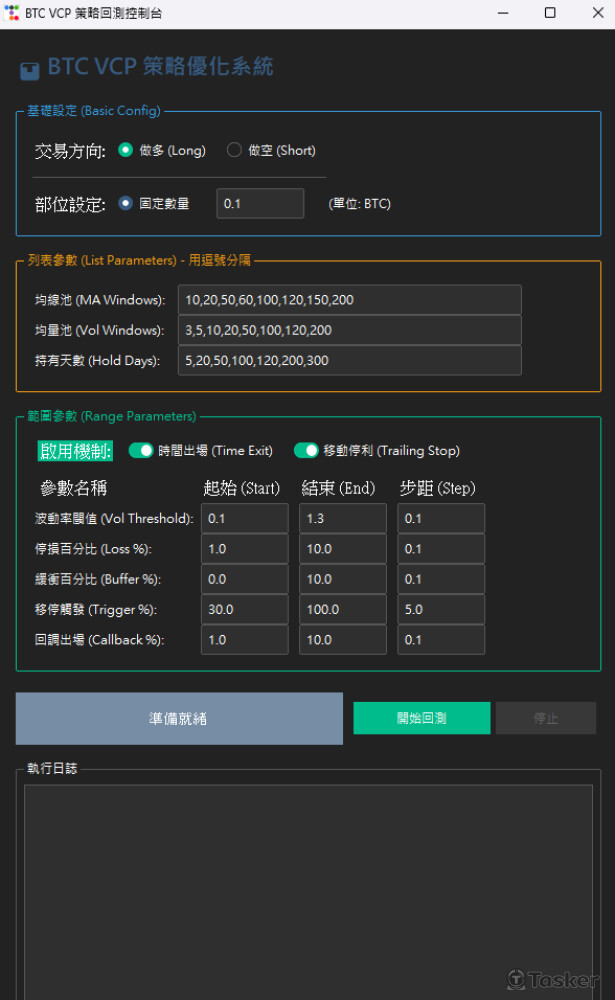The width and height of the screenshot is (615, 1000).
Task: Click the BTC VCP 策略優化系統 heading
Action: 161,66
